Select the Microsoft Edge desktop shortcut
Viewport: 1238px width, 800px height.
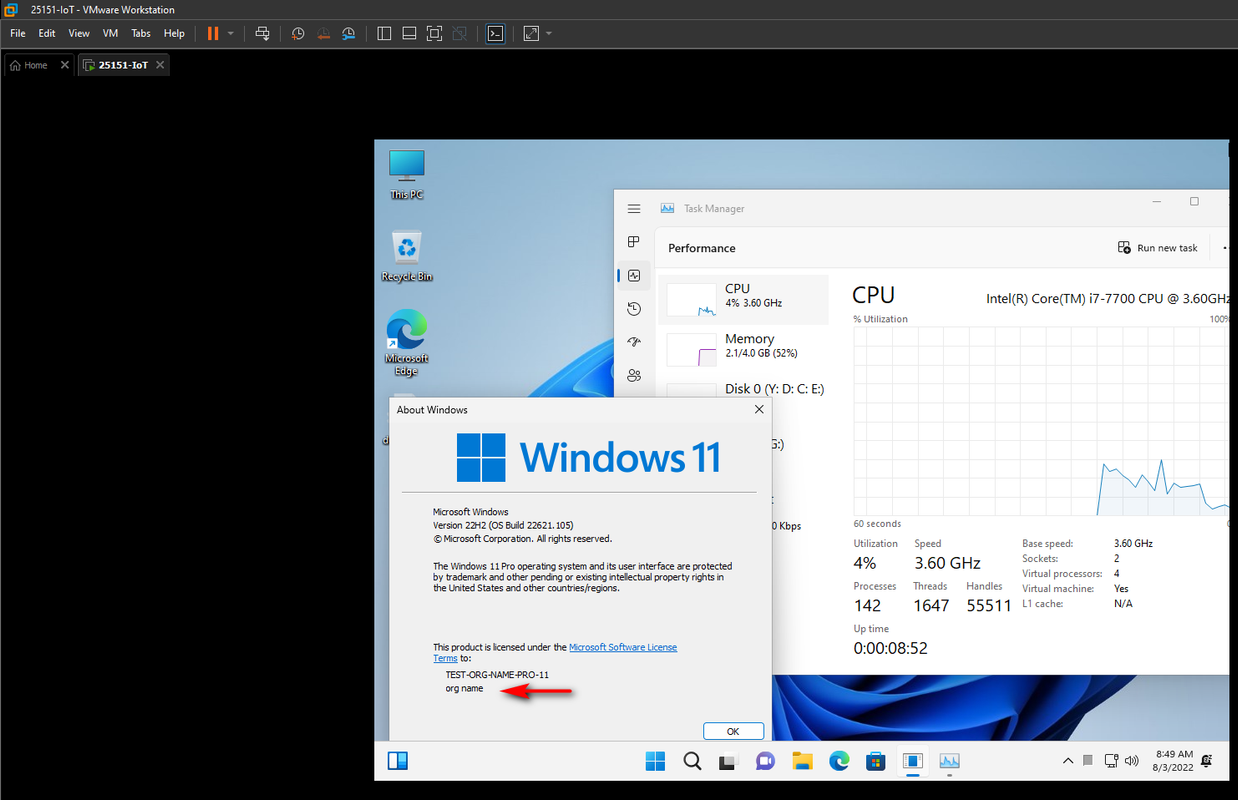click(x=406, y=343)
